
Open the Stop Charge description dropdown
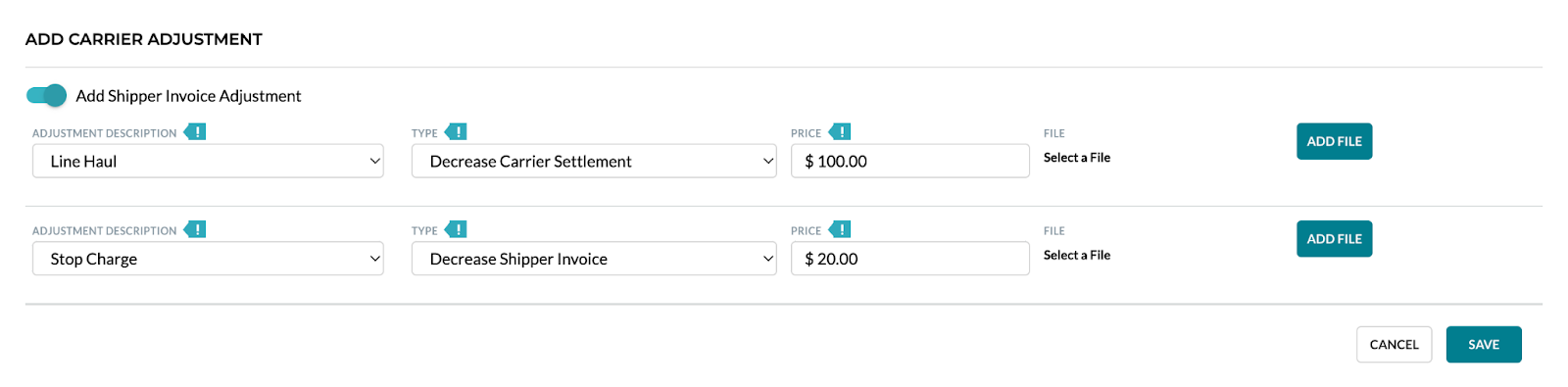pos(208,259)
